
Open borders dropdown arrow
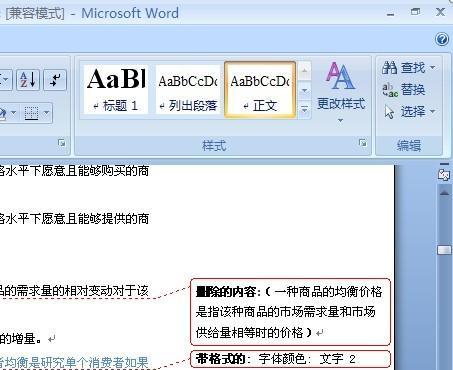(x=46, y=113)
